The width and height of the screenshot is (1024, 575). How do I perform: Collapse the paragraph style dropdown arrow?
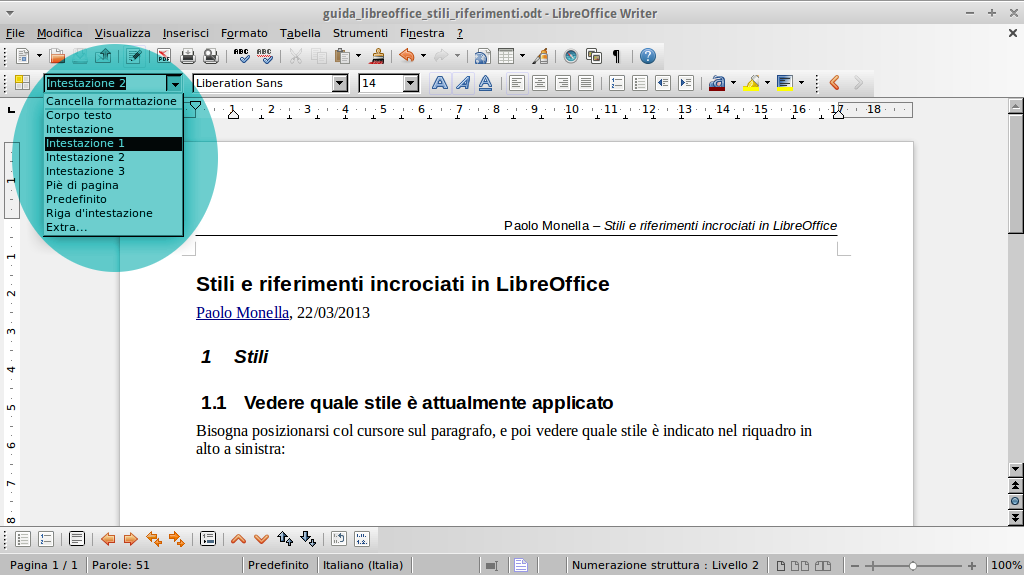pyautogui.click(x=174, y=83)
